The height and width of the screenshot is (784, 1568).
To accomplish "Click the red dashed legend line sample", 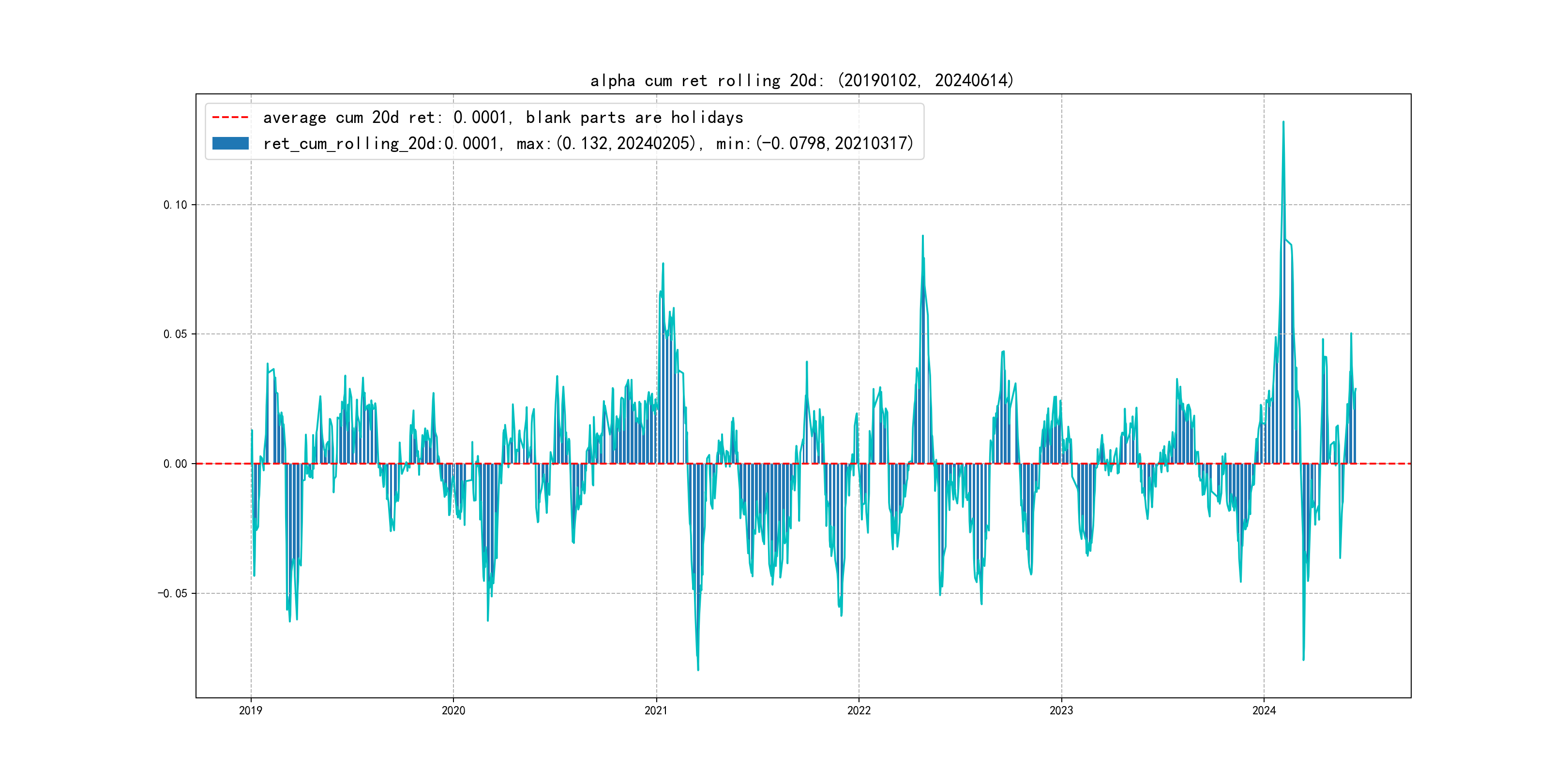I will (x=230, y=117).
